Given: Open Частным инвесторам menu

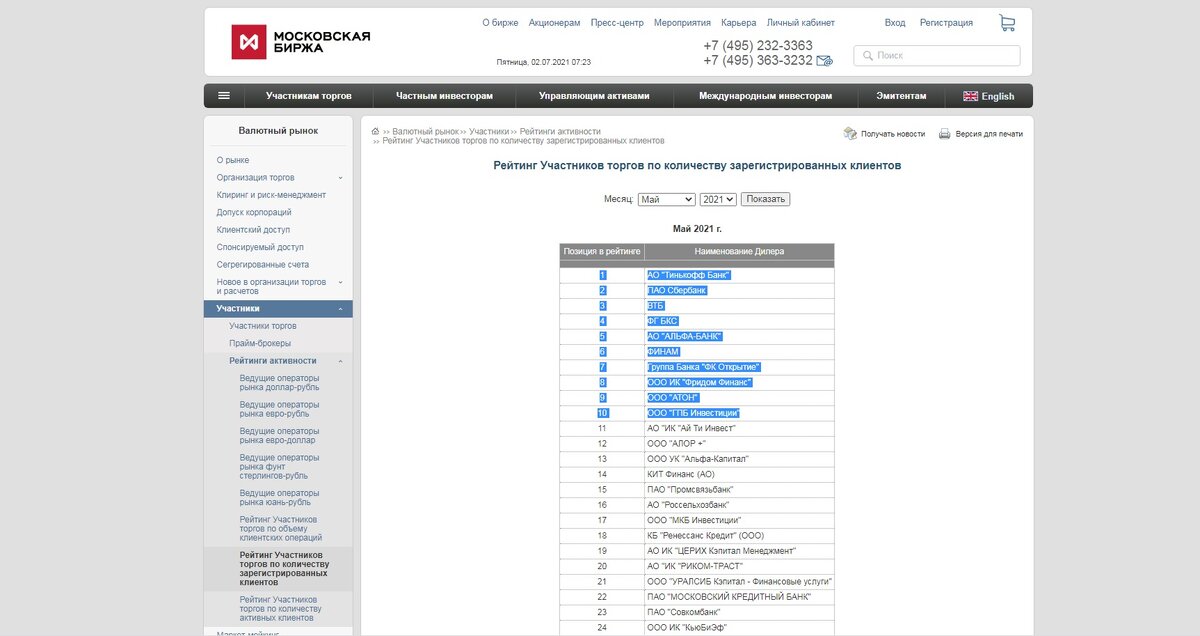Looking at the screenshot, I should pos(444,96).
